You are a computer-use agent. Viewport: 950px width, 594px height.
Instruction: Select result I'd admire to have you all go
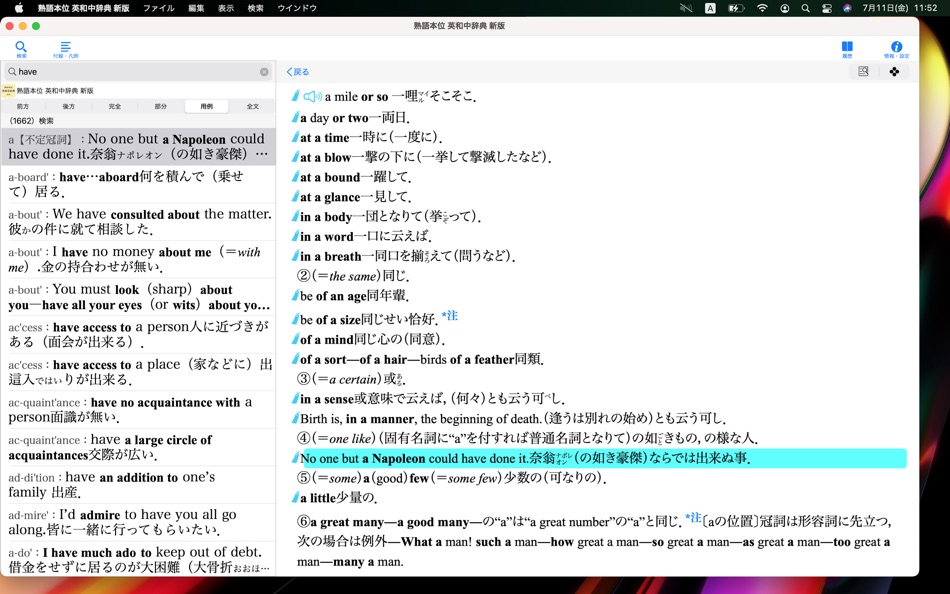tap(138, 522)
